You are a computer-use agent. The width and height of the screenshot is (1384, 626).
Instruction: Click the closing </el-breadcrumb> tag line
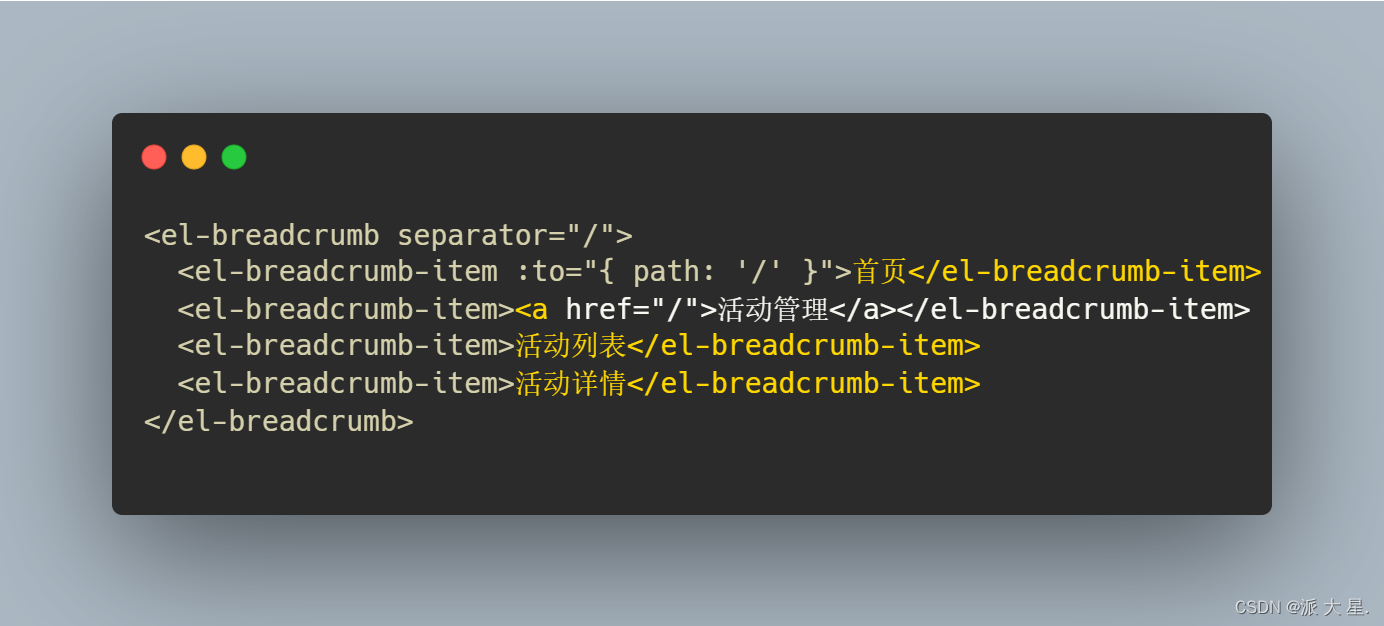pyautogui.click(x=278, y=421)
